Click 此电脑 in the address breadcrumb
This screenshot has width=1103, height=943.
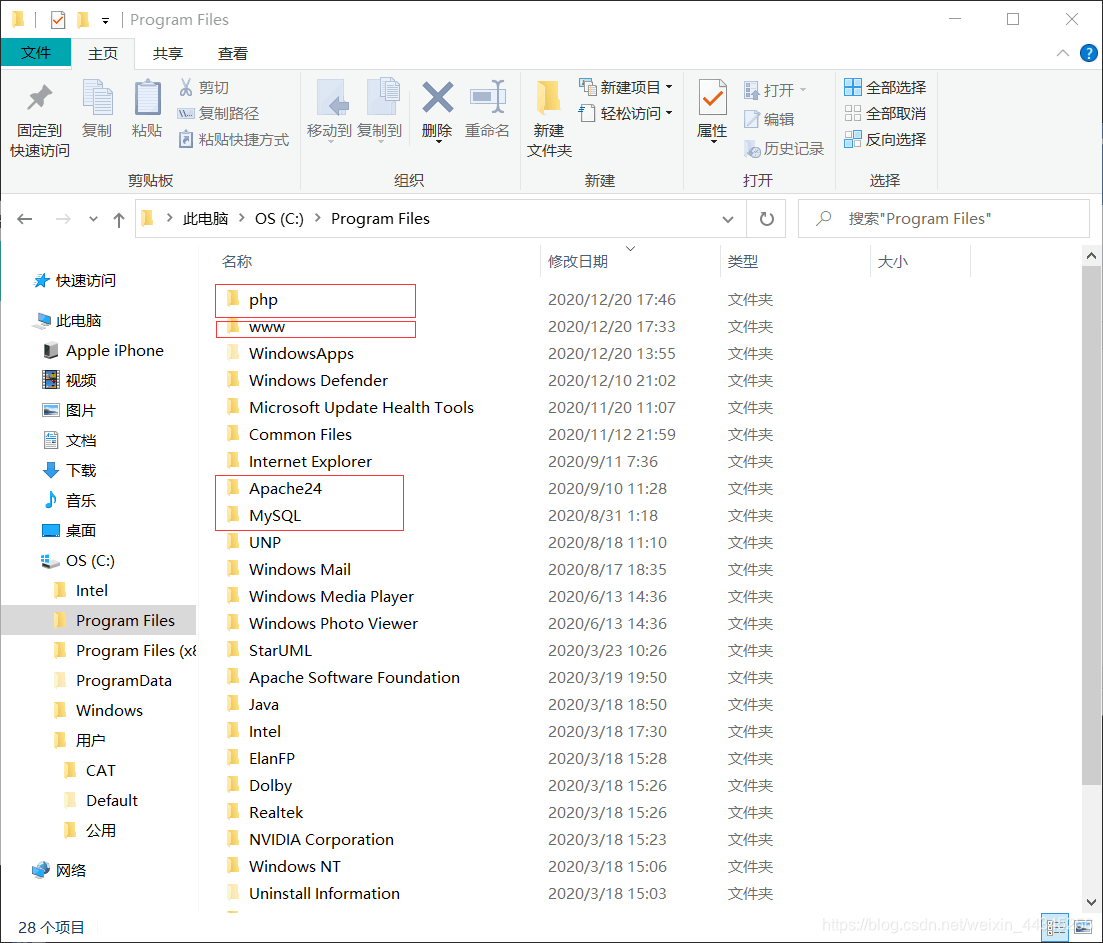click(x=205, y=219)
